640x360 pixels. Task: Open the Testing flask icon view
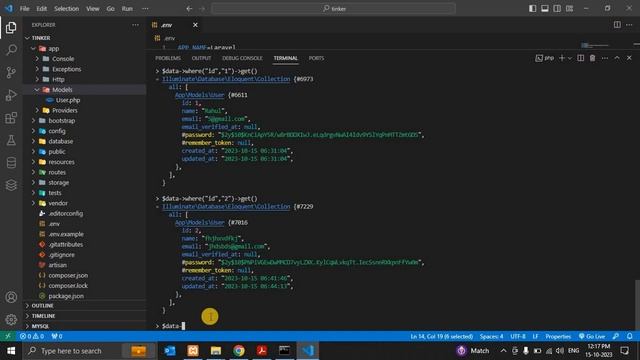(x=11, y=140)
